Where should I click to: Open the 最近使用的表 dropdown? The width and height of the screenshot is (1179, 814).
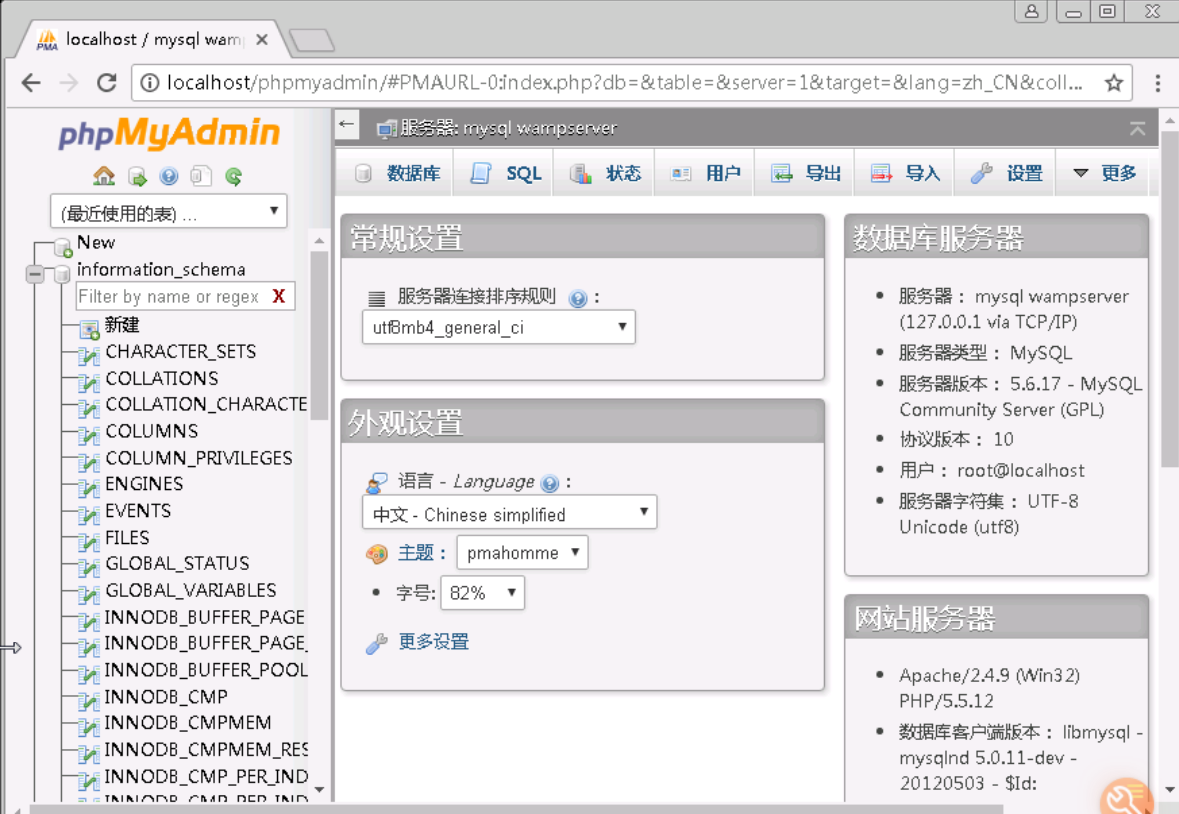point(169,211)
